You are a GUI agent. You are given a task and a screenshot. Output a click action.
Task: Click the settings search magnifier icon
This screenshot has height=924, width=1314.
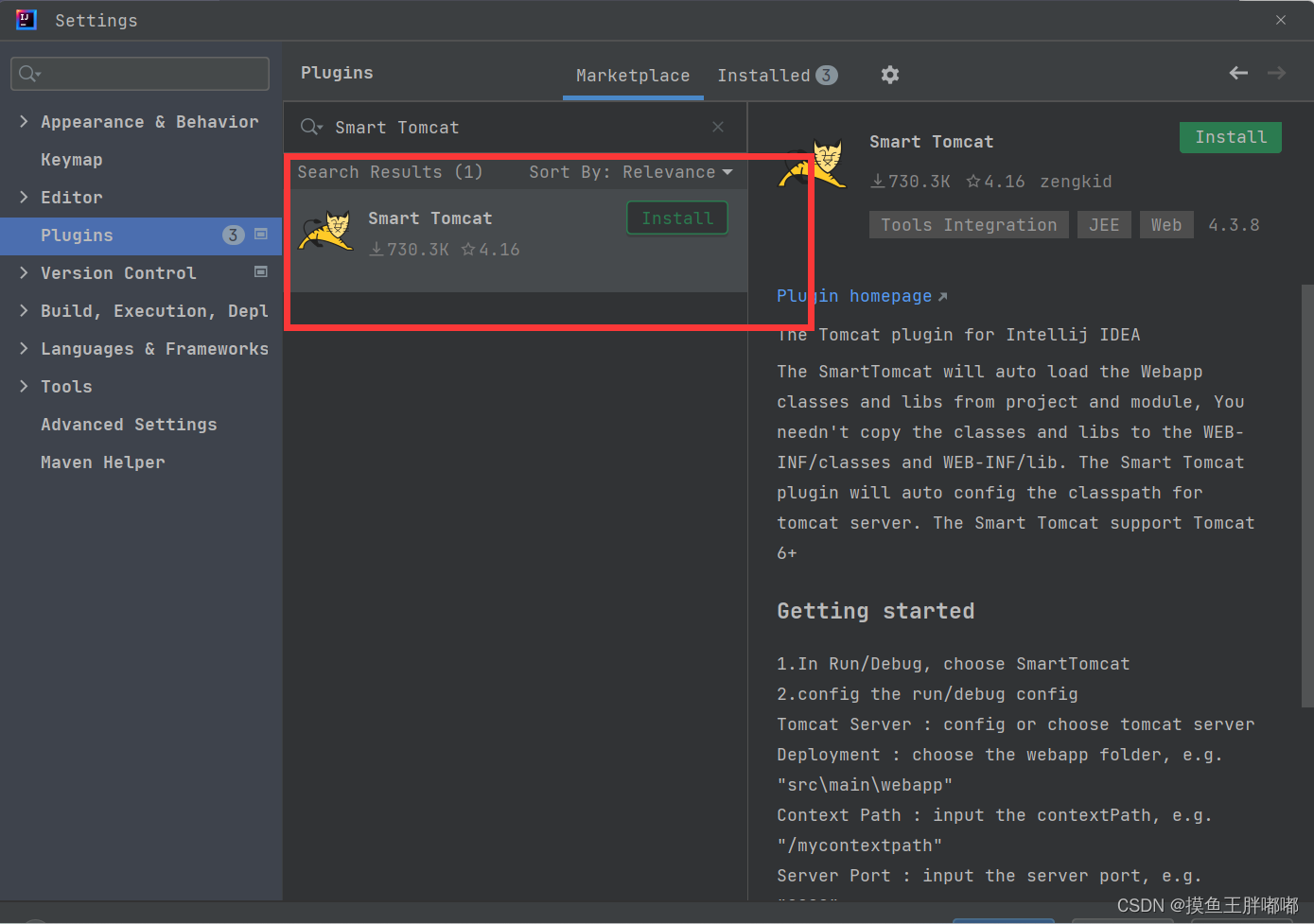click(x=30, y=74)
